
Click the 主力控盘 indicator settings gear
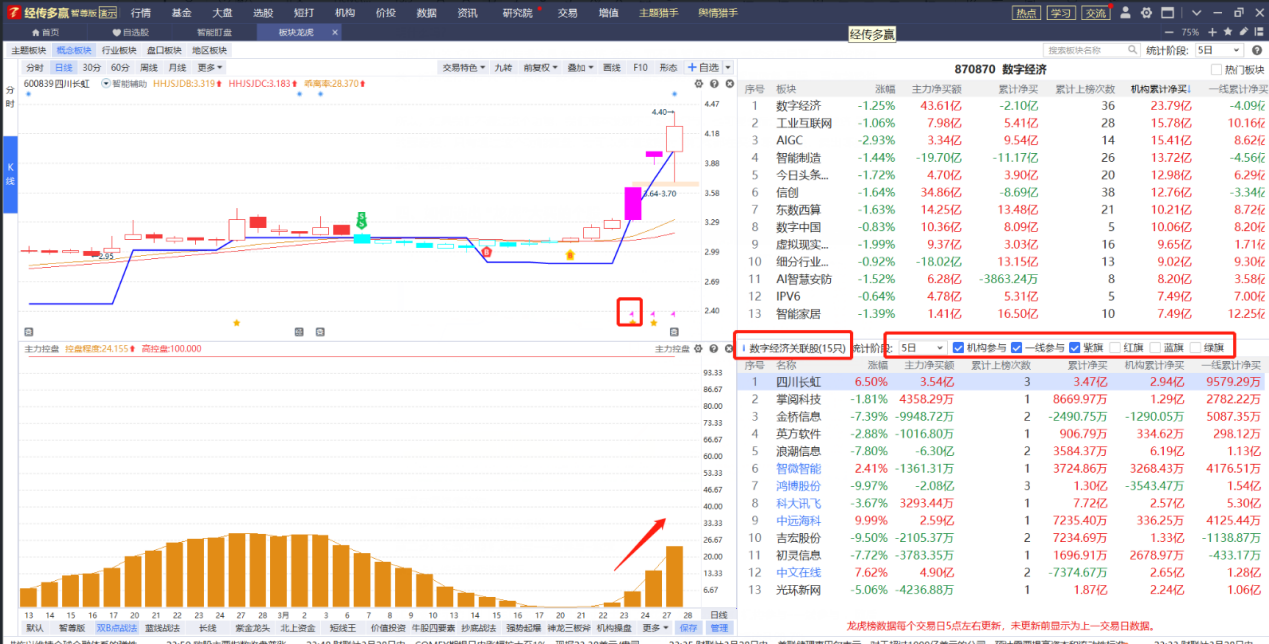[x=697, y=349]
